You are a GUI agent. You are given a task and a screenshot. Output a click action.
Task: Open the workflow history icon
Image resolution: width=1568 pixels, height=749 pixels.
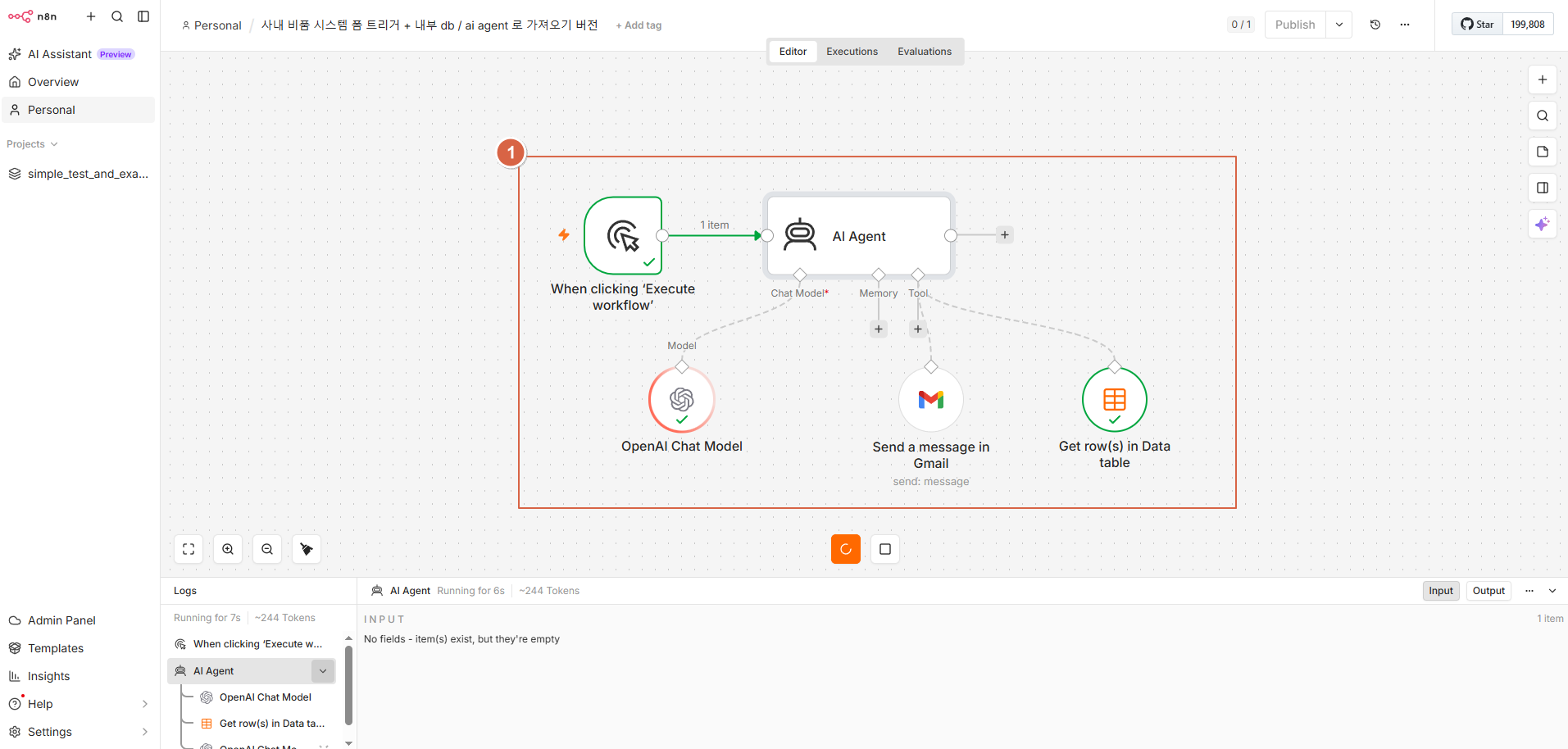pos(1375,25)
